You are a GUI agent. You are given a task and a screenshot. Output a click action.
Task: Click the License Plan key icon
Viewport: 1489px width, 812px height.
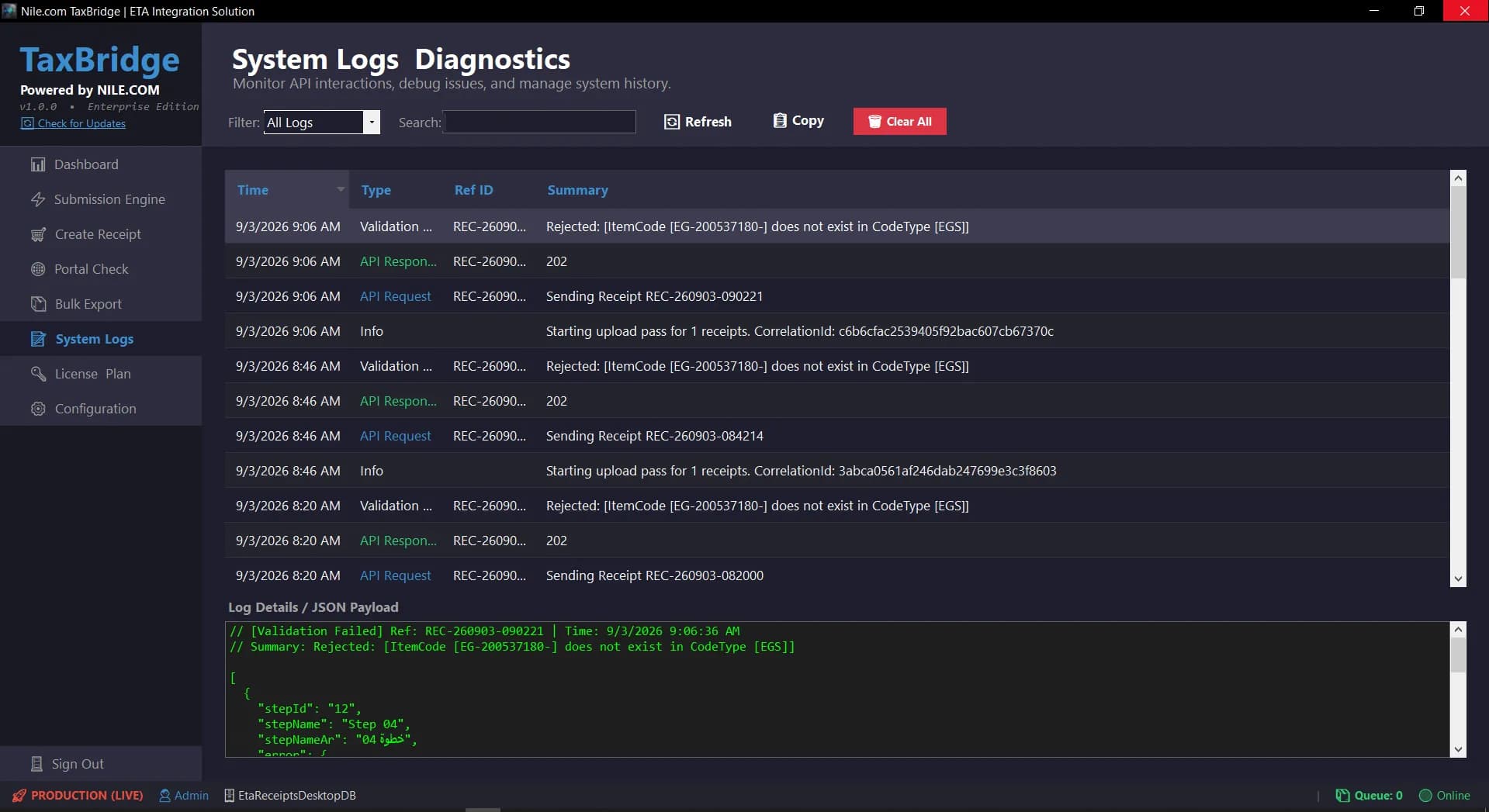point(38,374)
